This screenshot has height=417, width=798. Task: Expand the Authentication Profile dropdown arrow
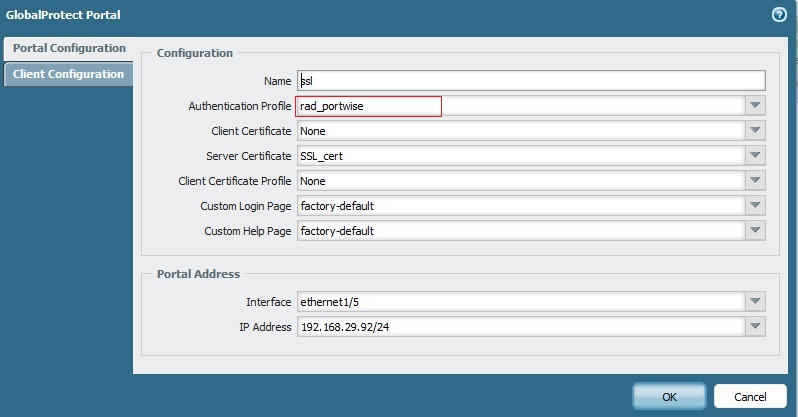[756, 106]
